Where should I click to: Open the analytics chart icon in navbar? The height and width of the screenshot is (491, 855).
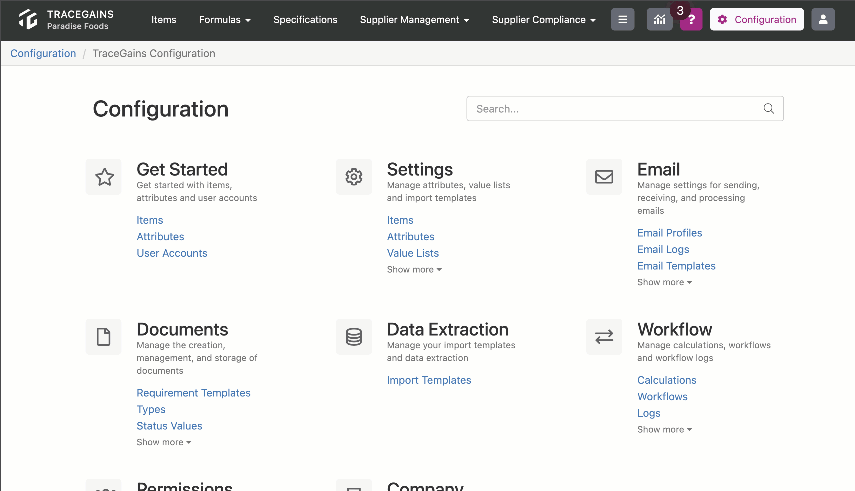[659, 20]
